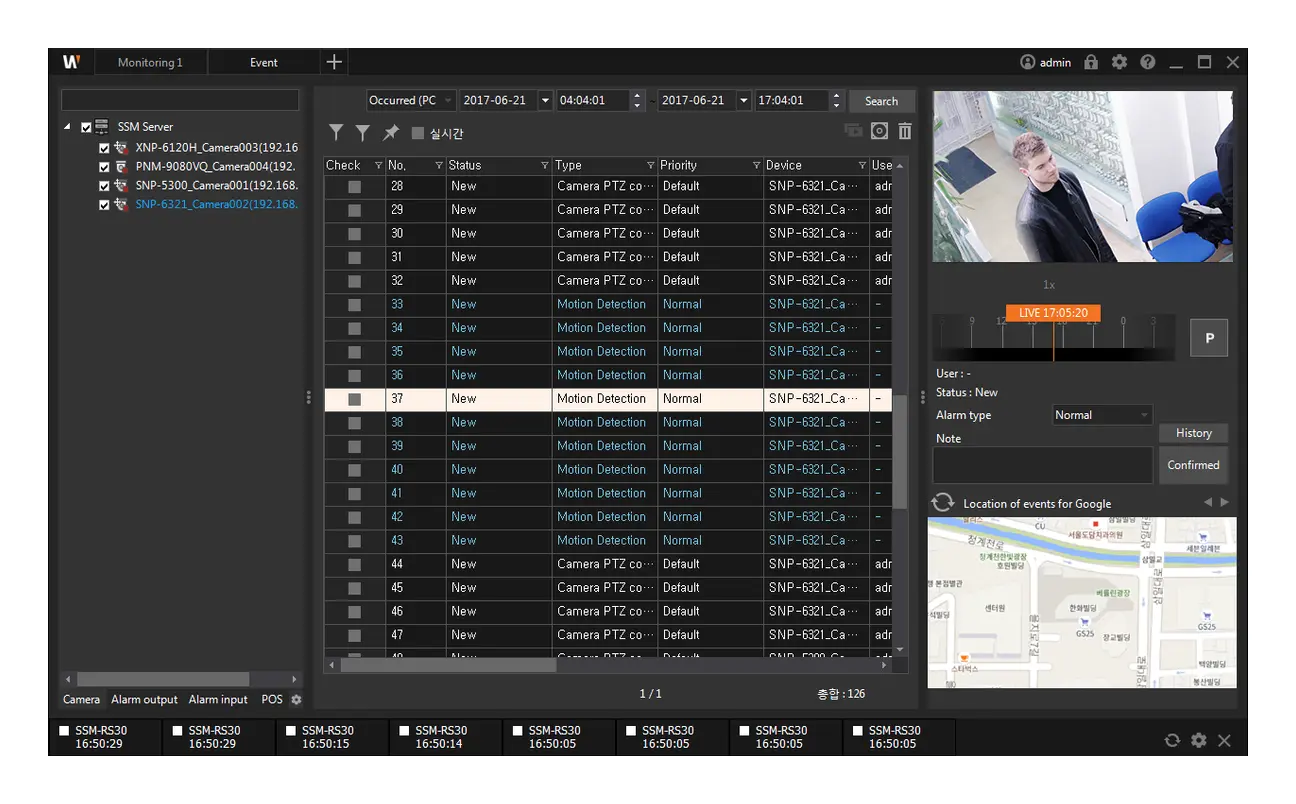Open the bottom event bar settings gear
1296x804 pixels.
[1198, 740]
